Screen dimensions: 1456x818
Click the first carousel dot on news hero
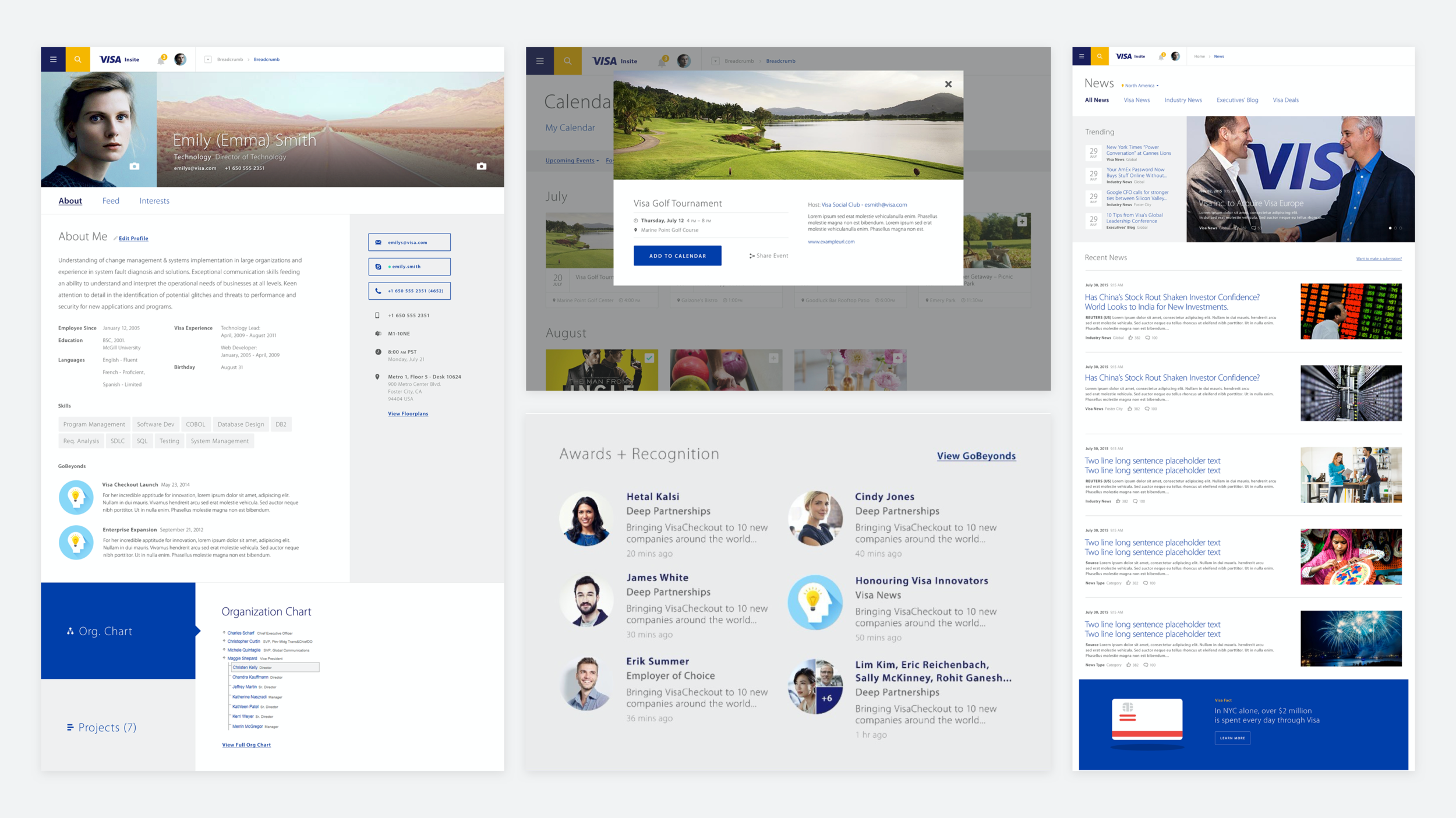click(x=1390, y=228)
